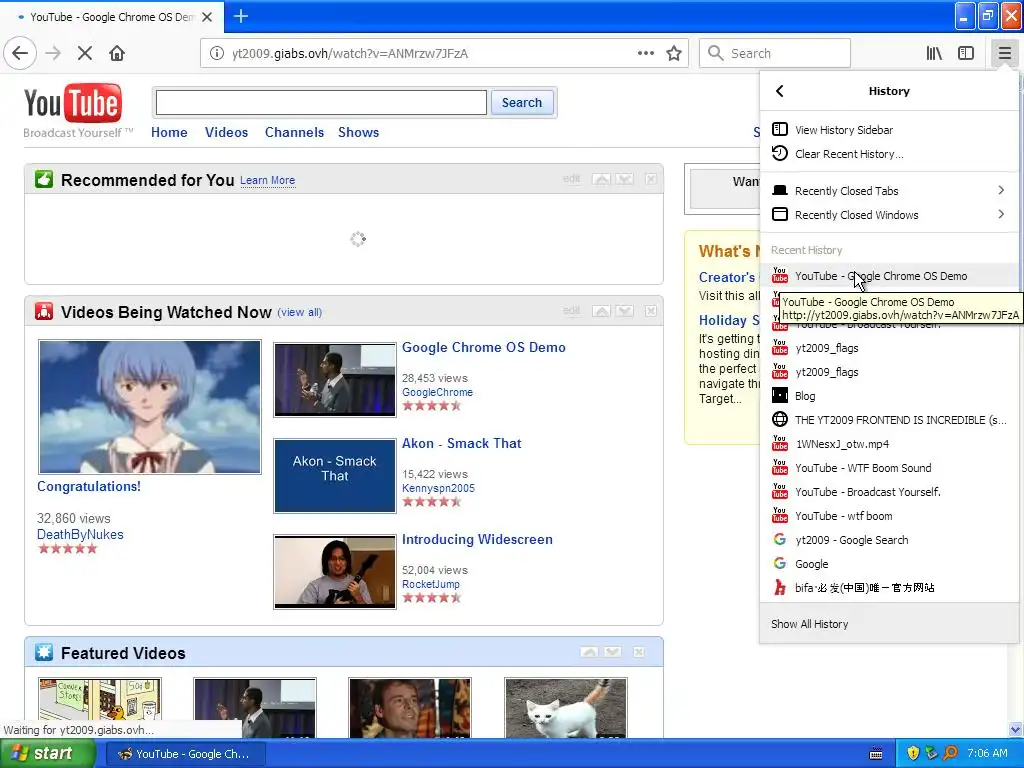Screen dimensions: 1024x768
Task: Click the Featured Videos blue star icon
Action: [x=44, y=652]
